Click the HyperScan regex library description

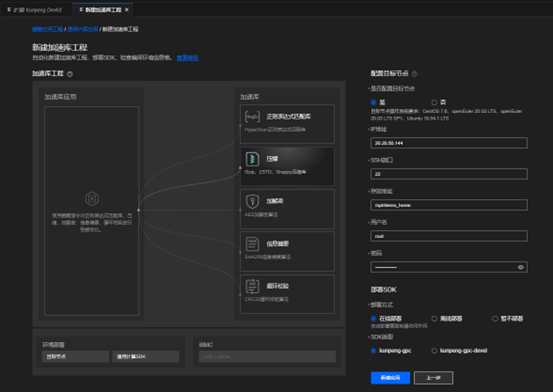point(275,129)
